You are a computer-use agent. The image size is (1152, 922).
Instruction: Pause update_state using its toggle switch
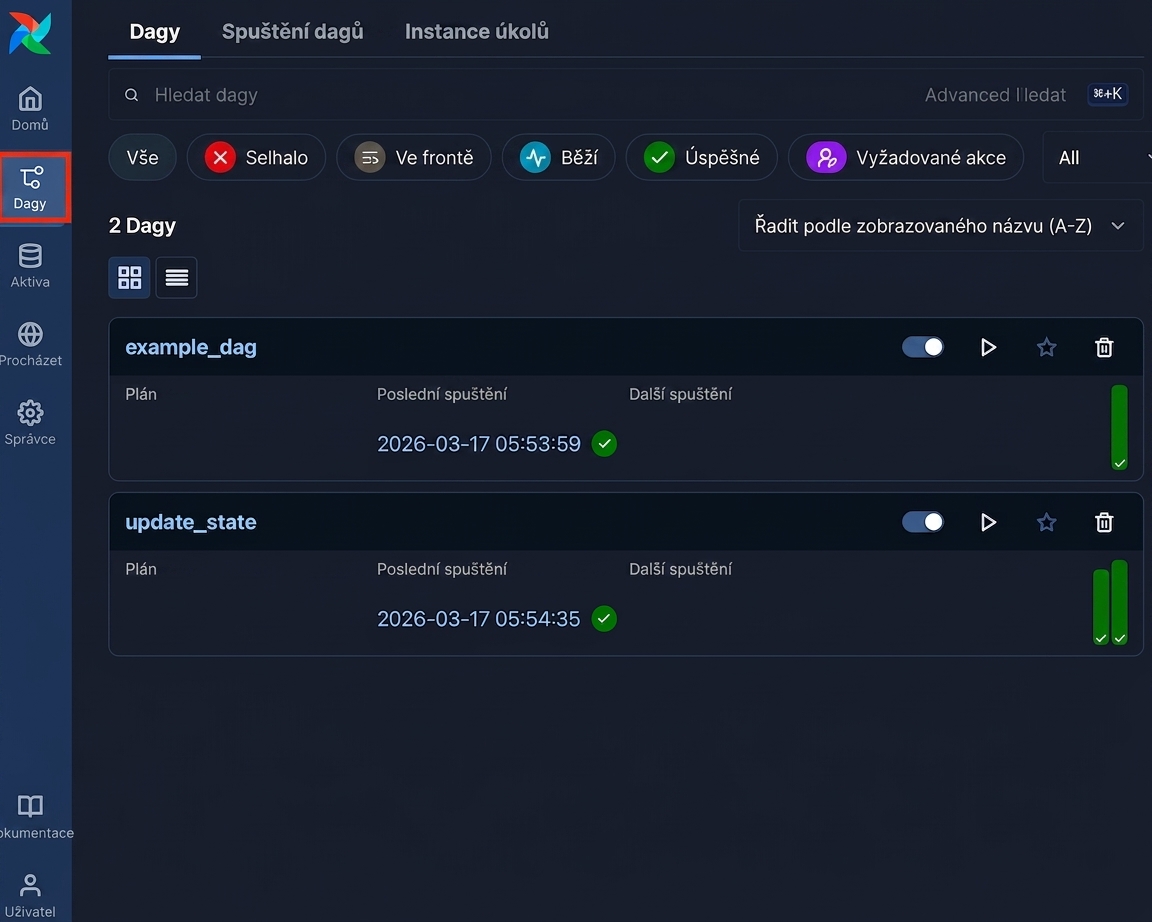point(923,522)
